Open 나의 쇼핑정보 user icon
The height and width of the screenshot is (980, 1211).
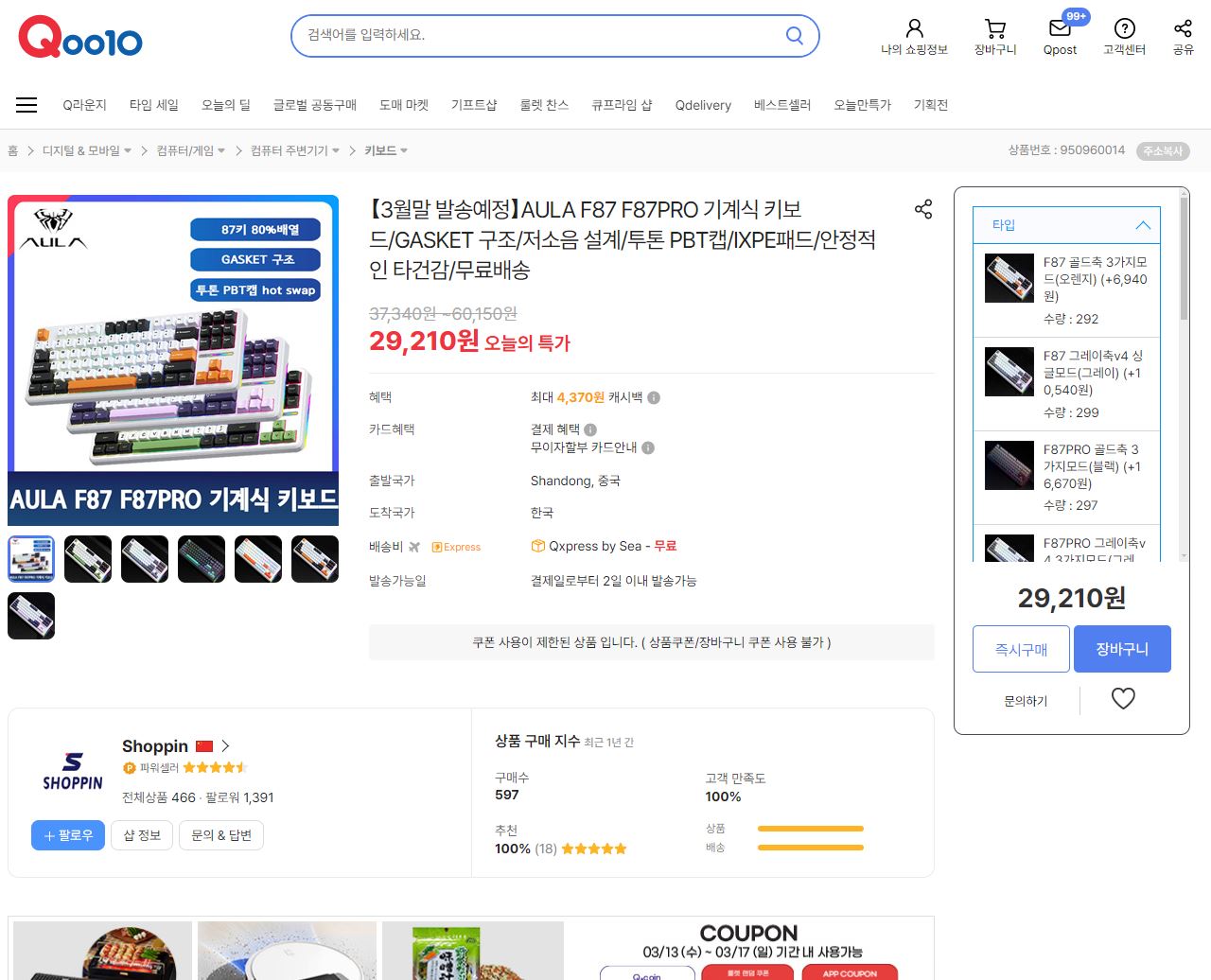(x=914, y=28)
